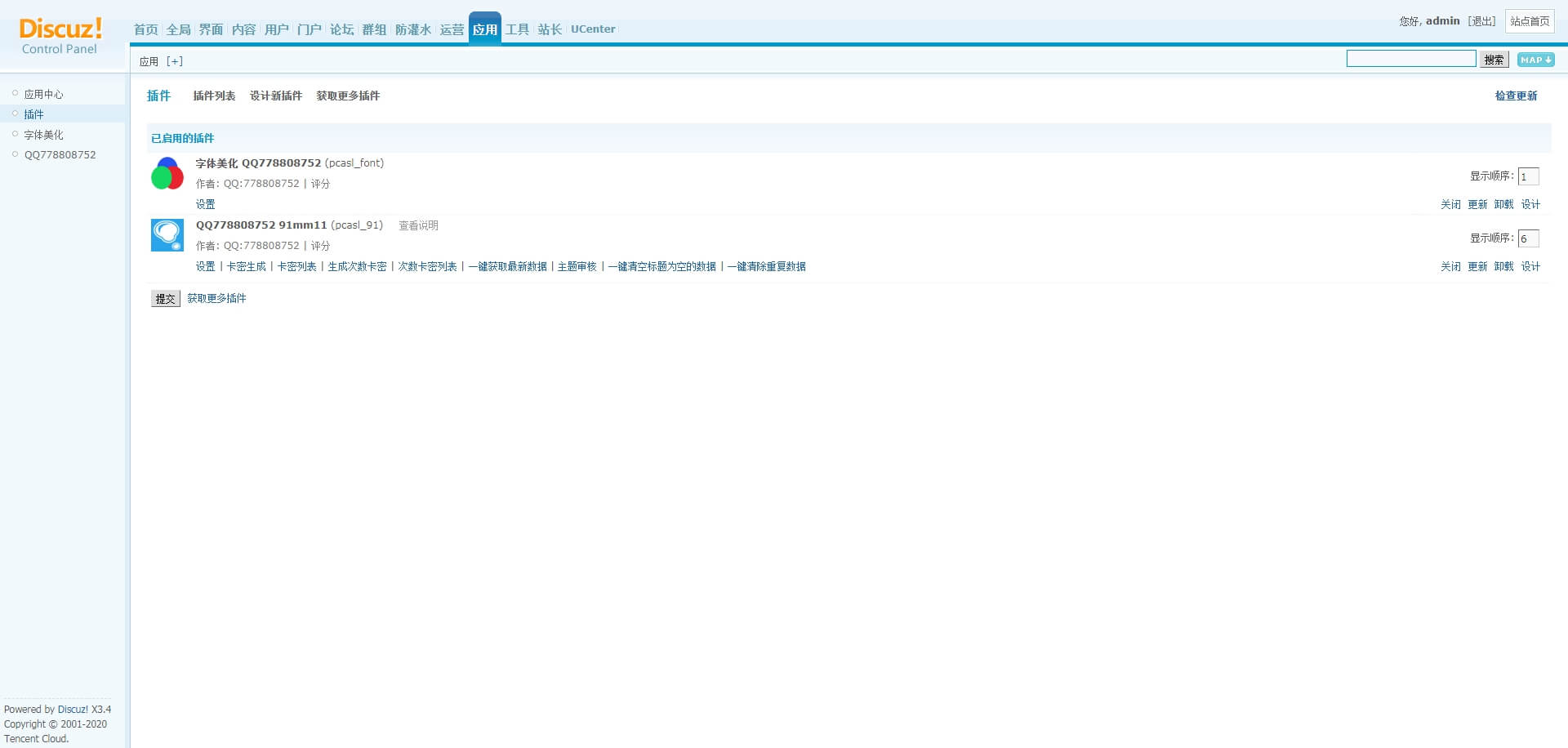Click the Discuz! Control Panel logo
Screen dimensions: 1568x748
tap(60, 36)
